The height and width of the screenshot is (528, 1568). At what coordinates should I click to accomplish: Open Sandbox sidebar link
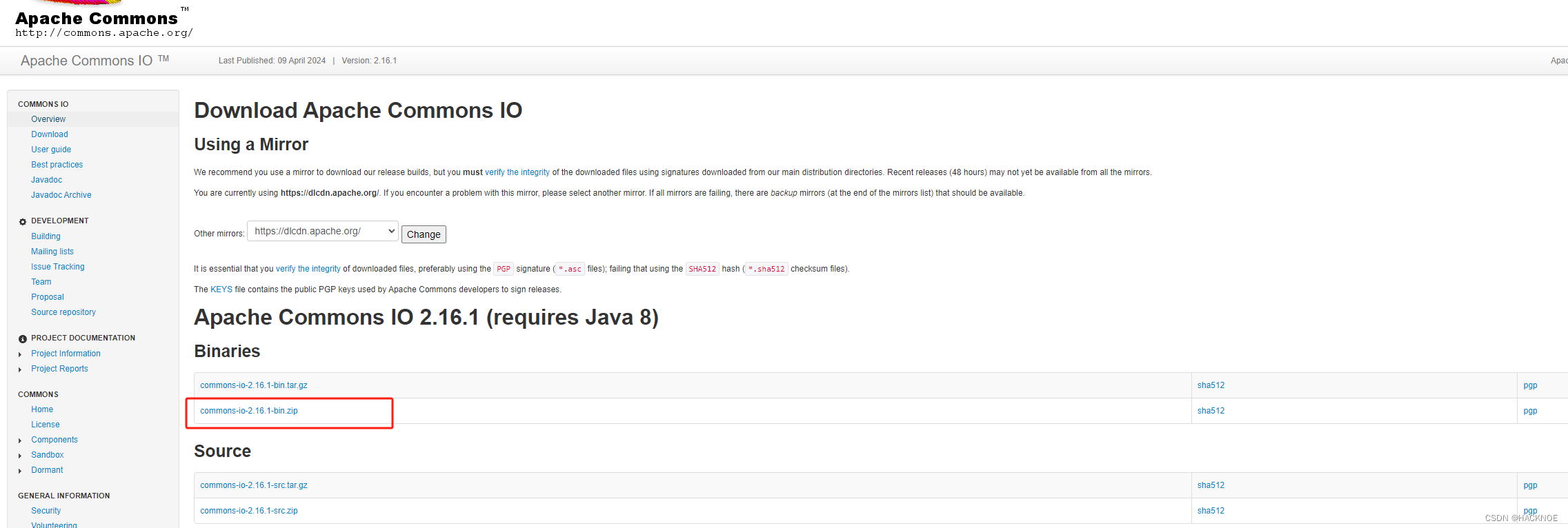click(48, 455)
